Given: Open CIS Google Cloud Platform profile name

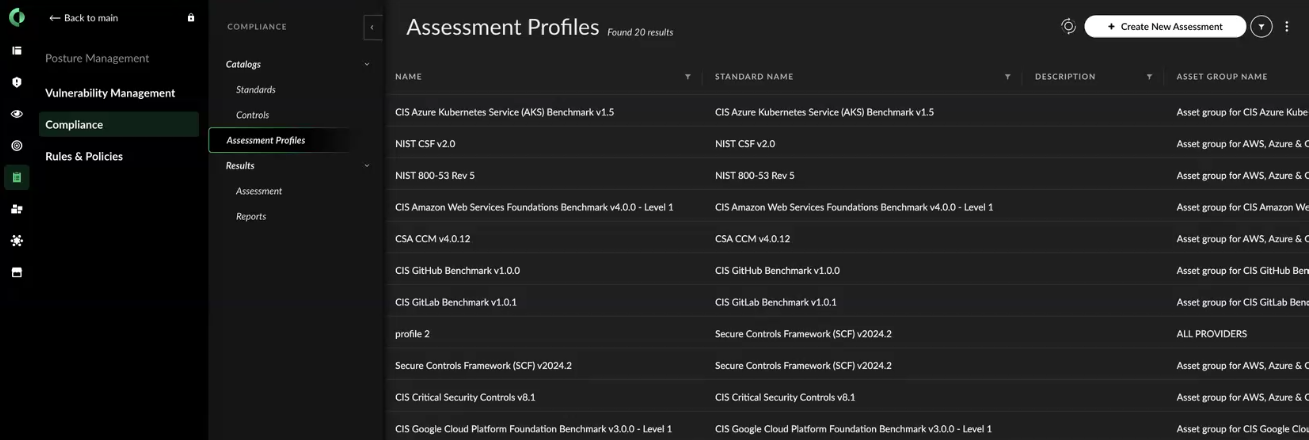Looking at the screenshot, I should (x=533, y=429).
